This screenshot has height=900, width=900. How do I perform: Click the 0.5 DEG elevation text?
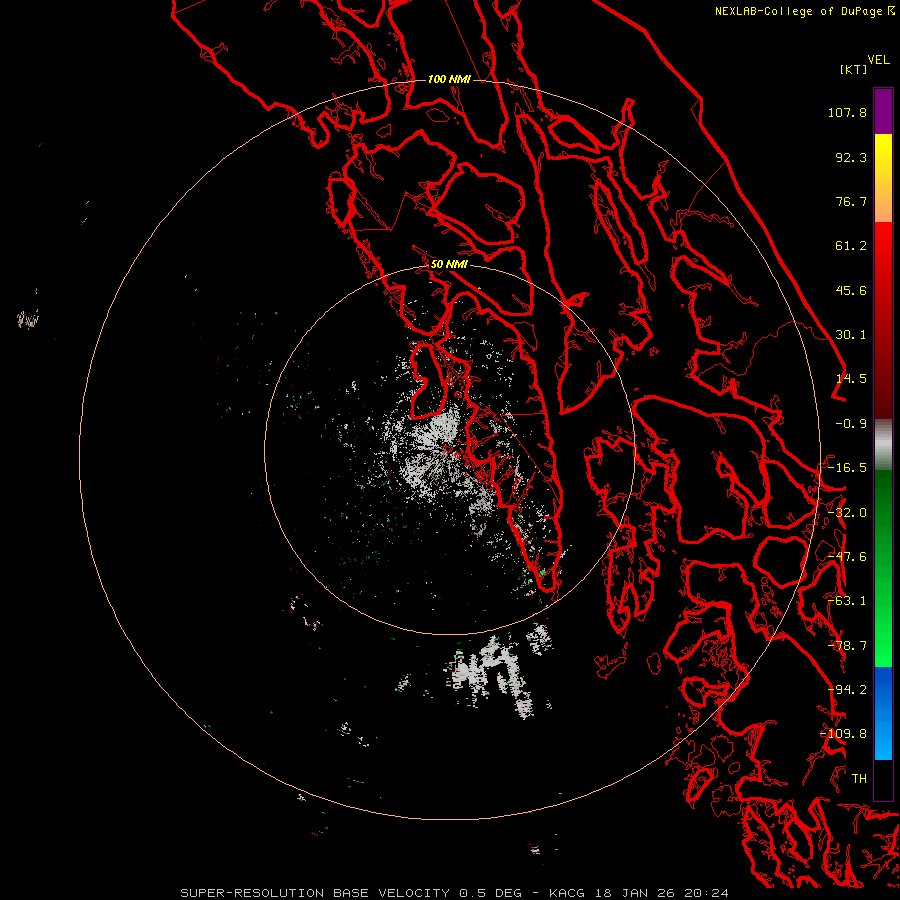[490, 893]
